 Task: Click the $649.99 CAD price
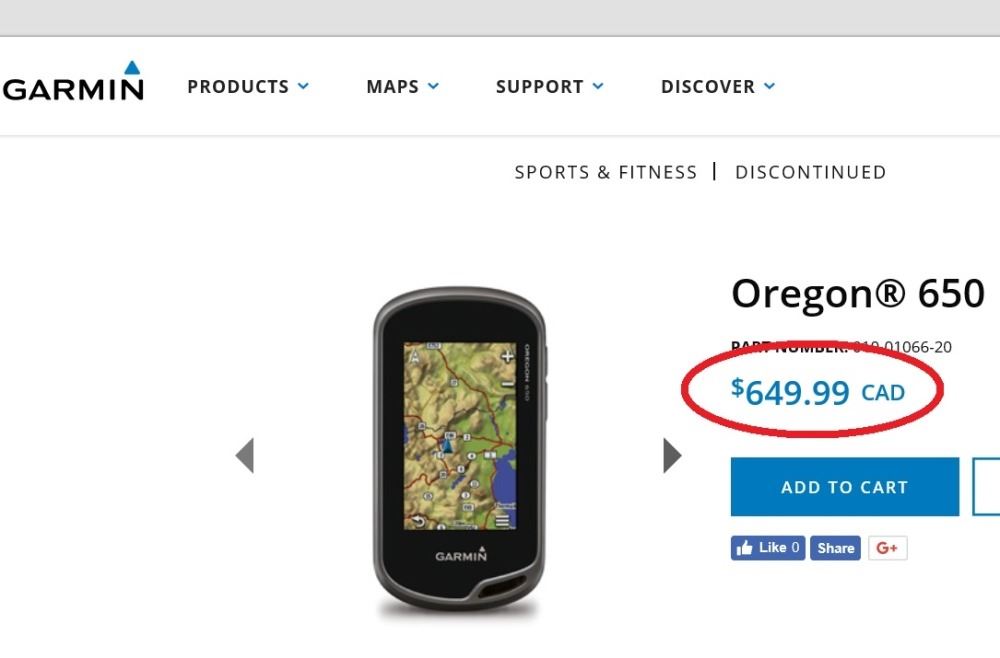(x=818, y=393)
